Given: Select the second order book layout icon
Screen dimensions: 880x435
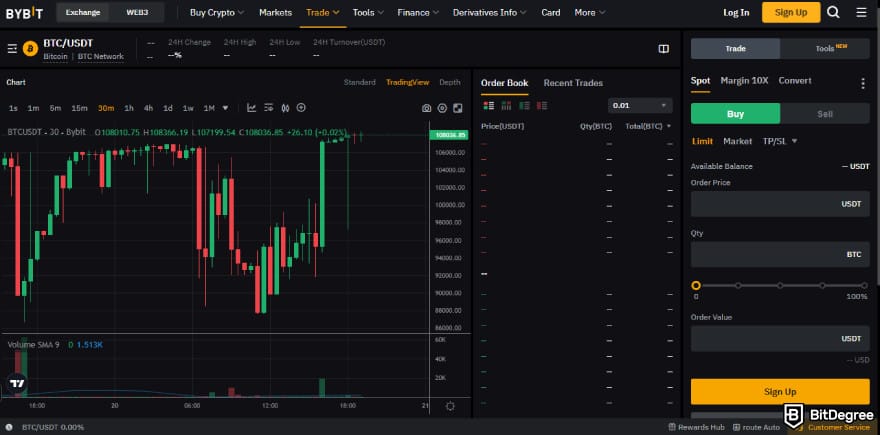Looking at the screenshot, I should (x=506, y=106).
